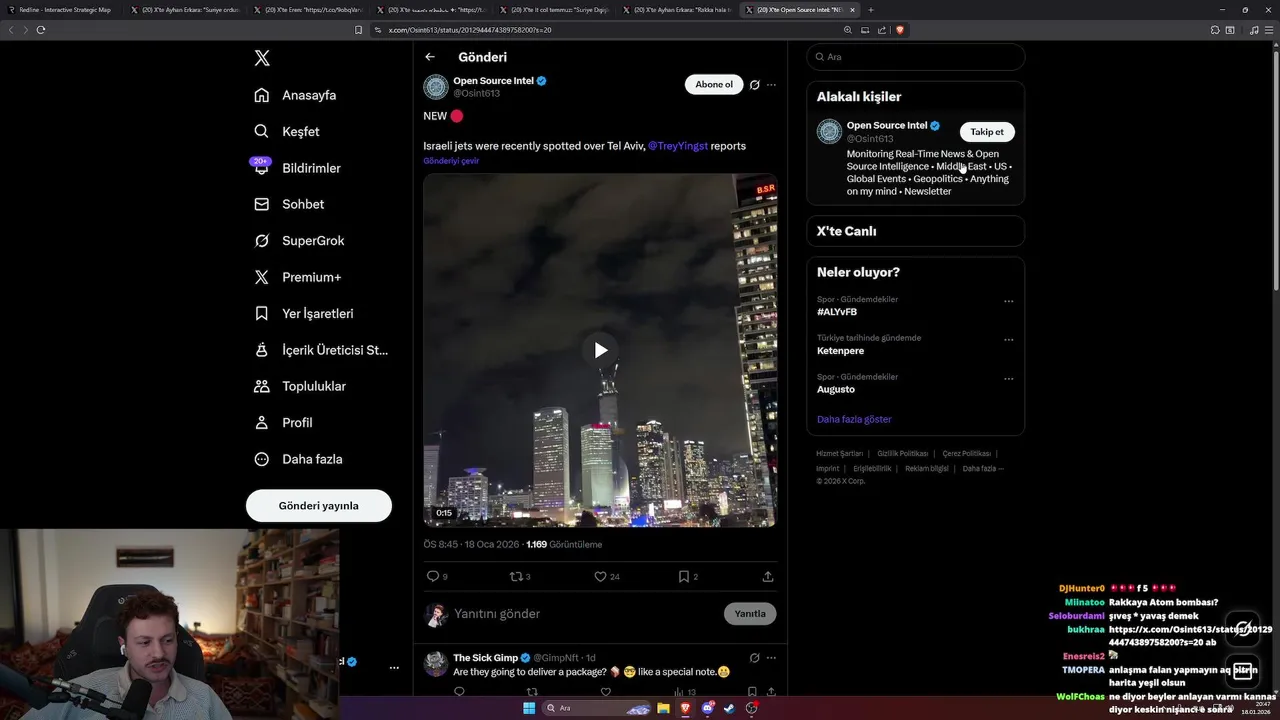The width and height of the screenshot is (1280, 720).
Task: Click the Gönderi yayınla button
Action: click(x=319, y=505)
